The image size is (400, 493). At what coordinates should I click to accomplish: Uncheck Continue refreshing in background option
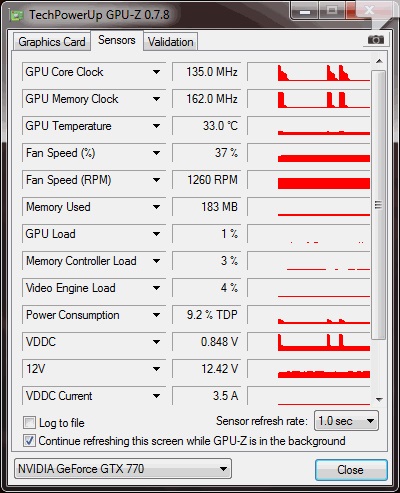29,441
